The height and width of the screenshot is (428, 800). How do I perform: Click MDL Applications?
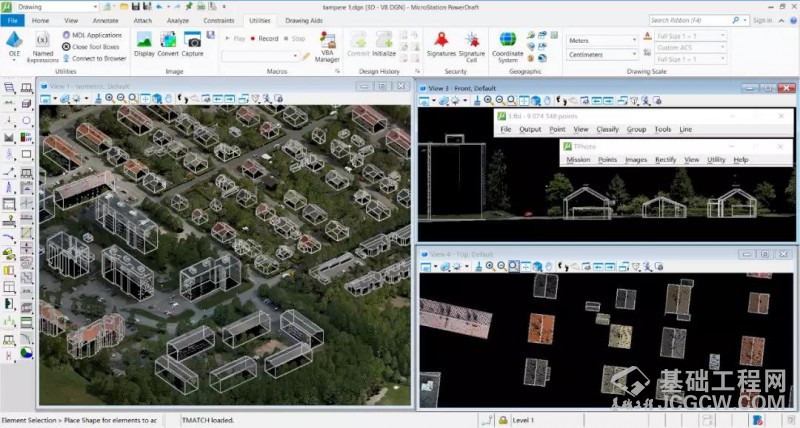click(96, 35)
